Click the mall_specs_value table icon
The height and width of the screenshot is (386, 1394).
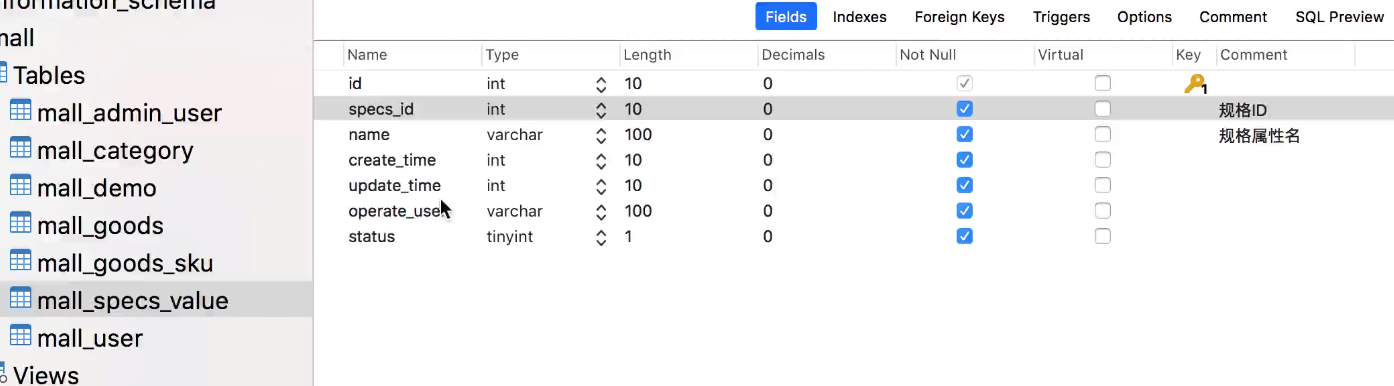click(20, 299)
